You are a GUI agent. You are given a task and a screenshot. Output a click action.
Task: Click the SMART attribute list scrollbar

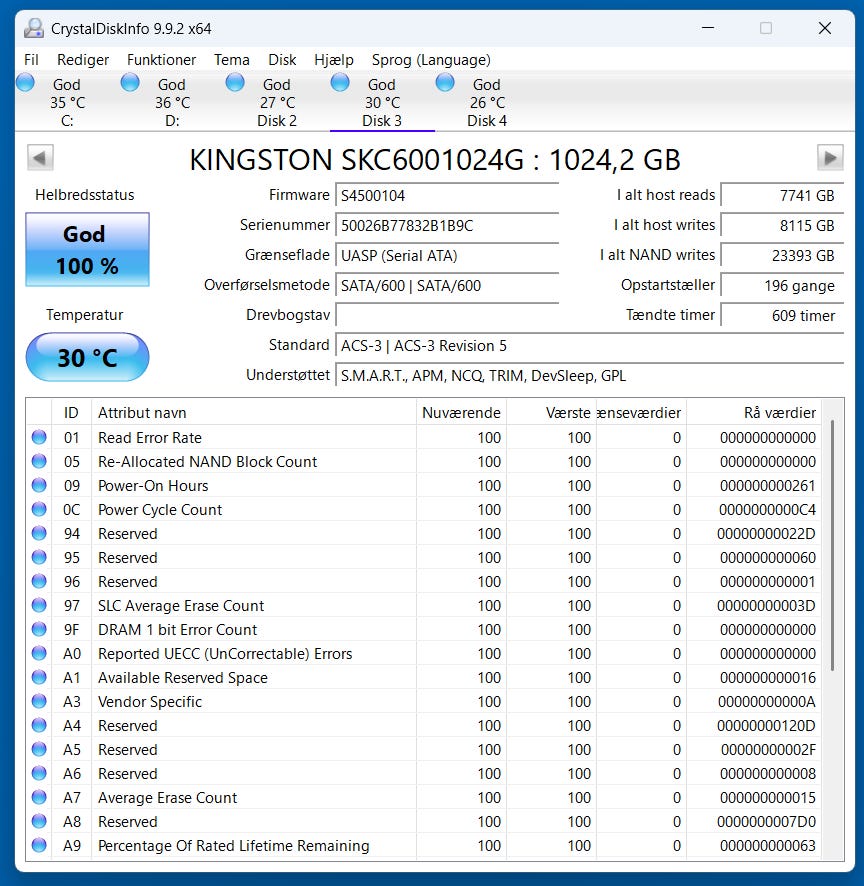tap(833, 545)
